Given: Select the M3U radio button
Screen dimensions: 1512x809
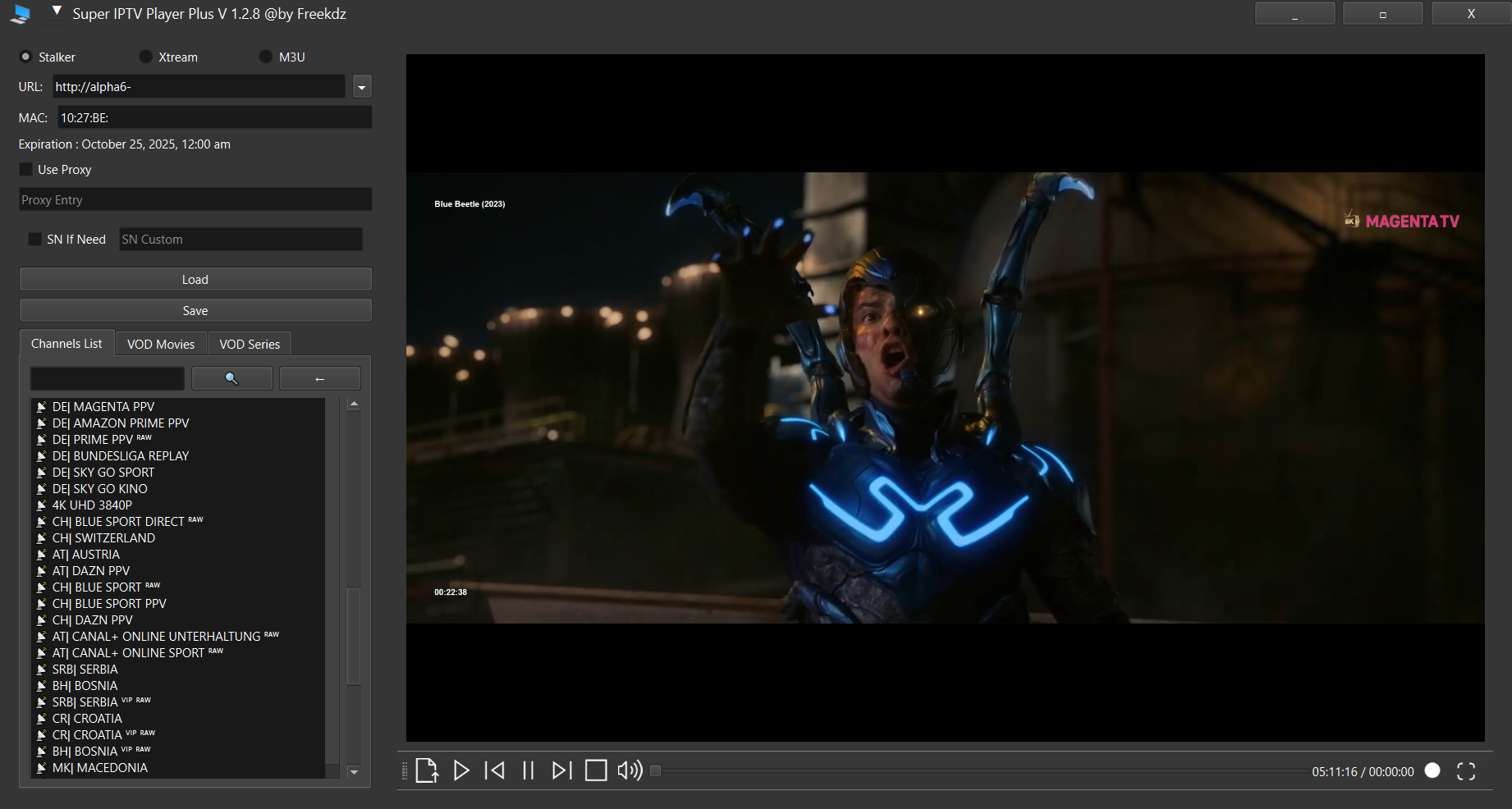Looking at the screenshot, I should (265, 57).
